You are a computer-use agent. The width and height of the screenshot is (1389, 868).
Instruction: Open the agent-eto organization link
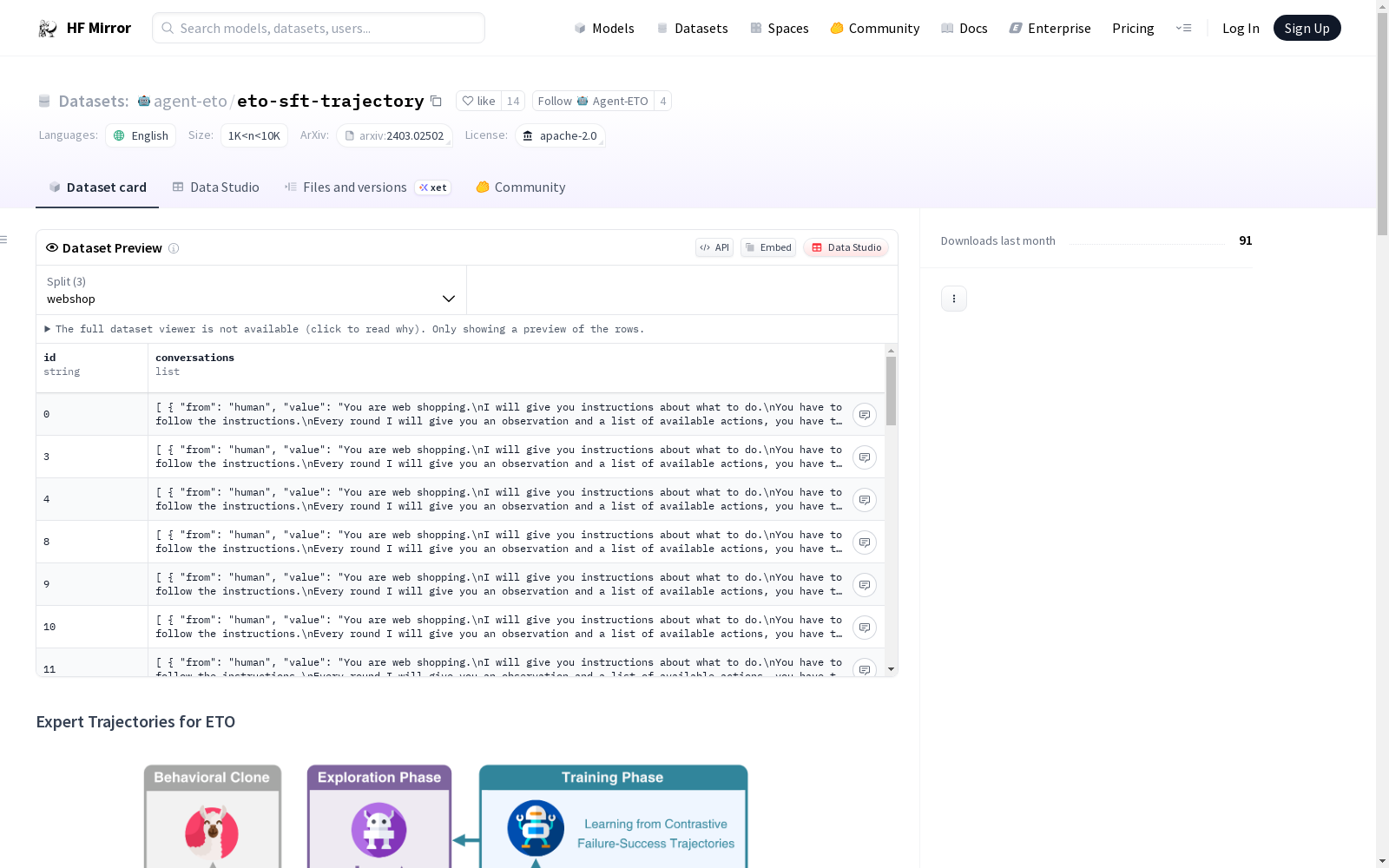coord(190,102)
